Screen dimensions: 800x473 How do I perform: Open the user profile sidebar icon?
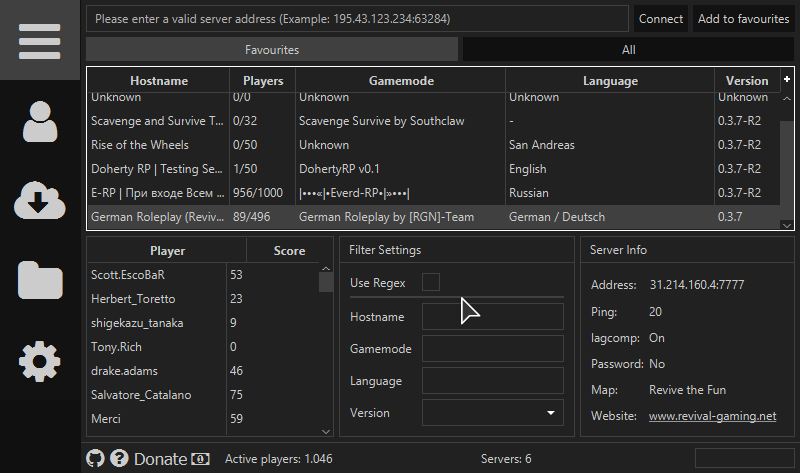click(x=39, y=121)
